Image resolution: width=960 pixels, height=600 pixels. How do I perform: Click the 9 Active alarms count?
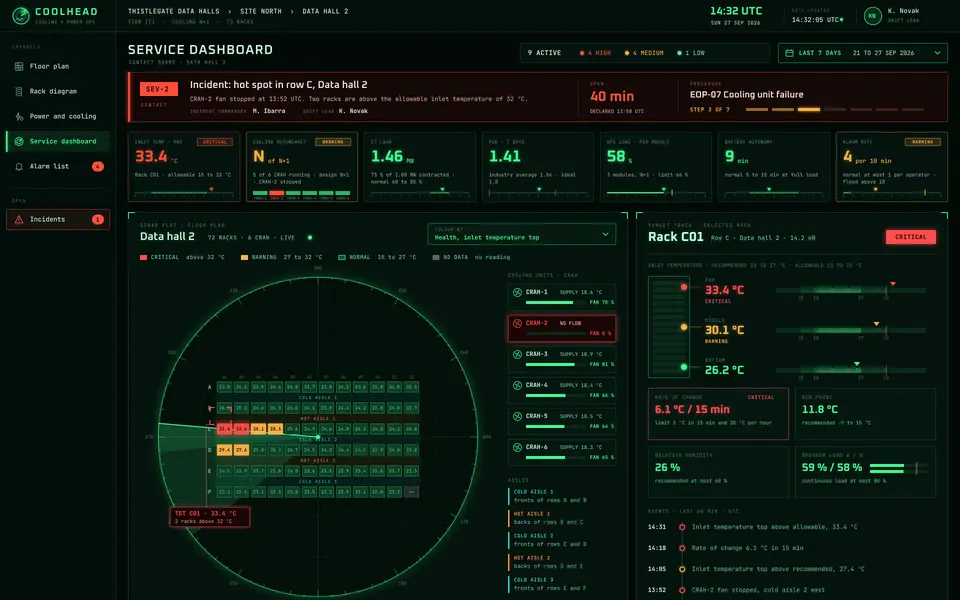(544, 53)
